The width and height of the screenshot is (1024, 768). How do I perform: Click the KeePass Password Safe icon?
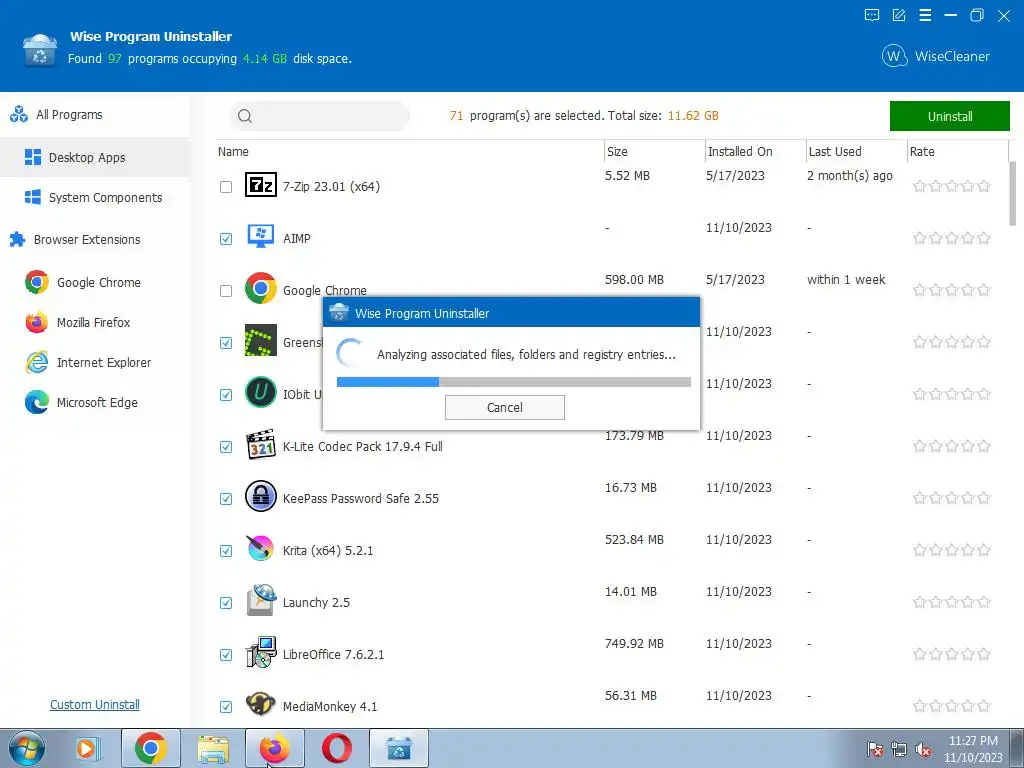pyautogui.click(x=261, y=496)
